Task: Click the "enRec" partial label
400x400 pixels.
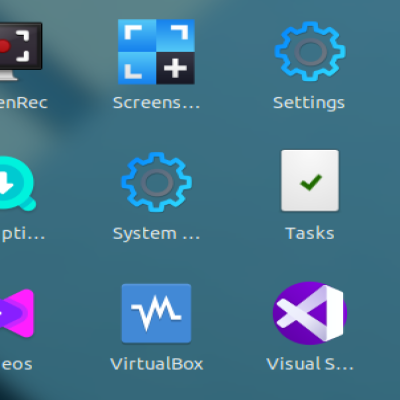Action: (x=23, y=103)
